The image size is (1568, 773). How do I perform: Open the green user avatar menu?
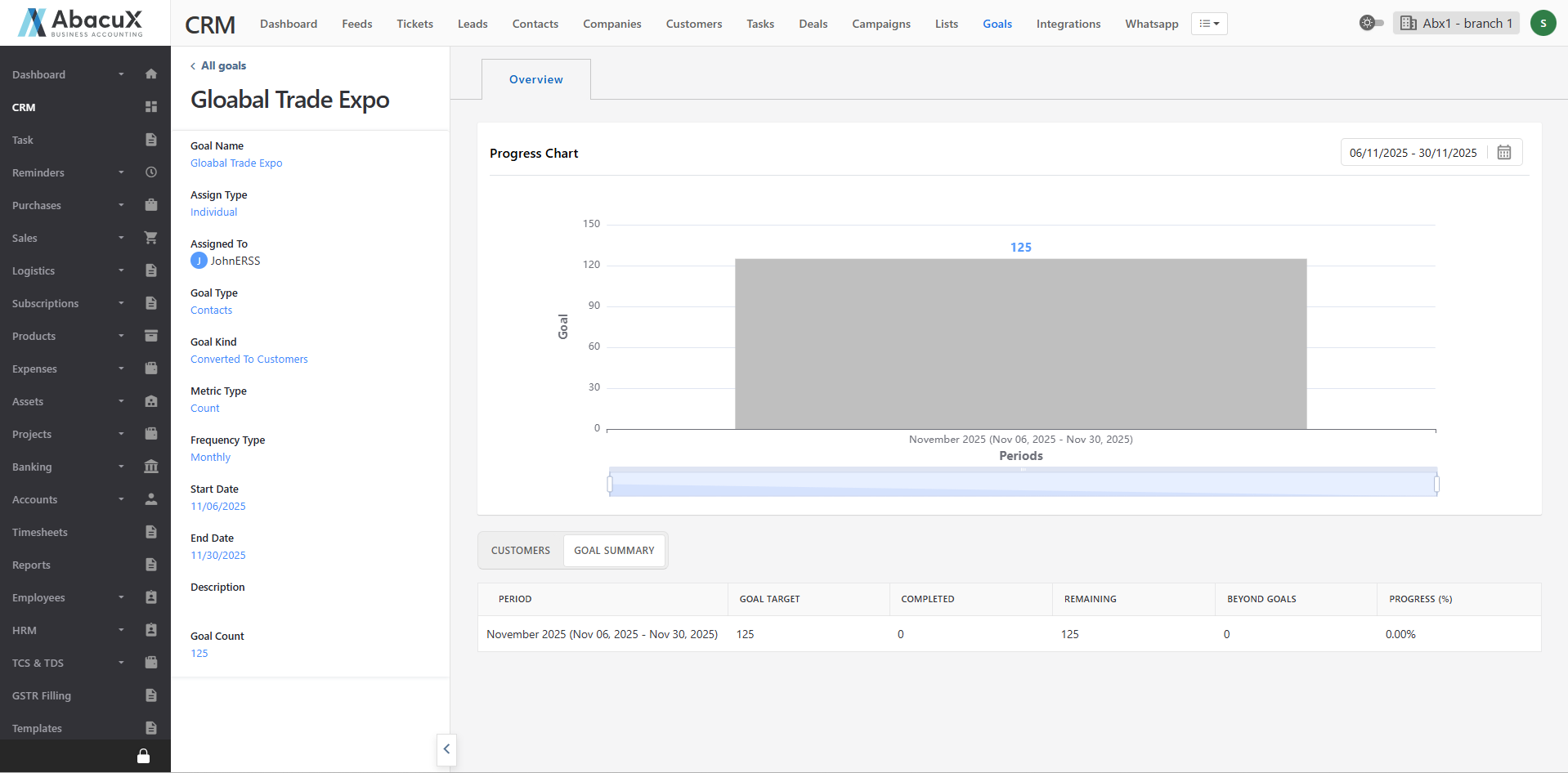[x=1543, y=23]
